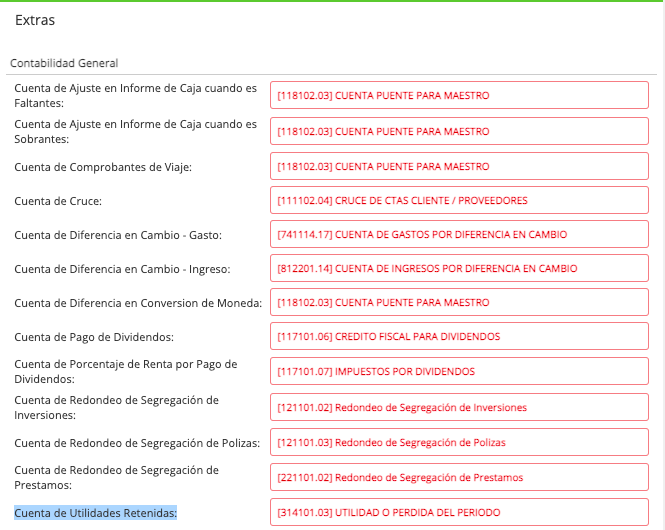Click the Porcentaje de Renta por Pago de Dividendos label

coord(126,371)
